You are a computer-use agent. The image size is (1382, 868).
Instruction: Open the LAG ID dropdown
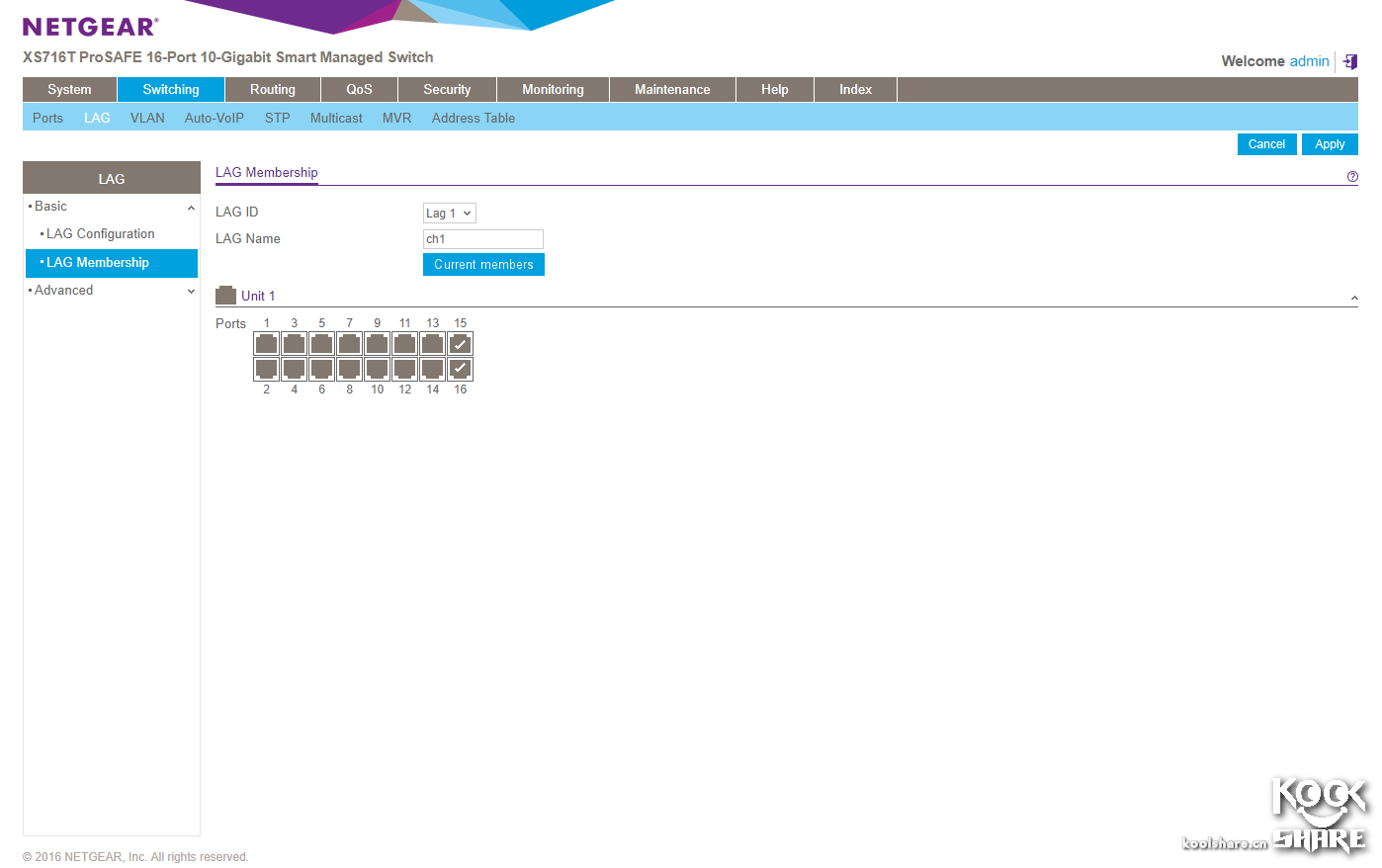click(x=450, y=214)
